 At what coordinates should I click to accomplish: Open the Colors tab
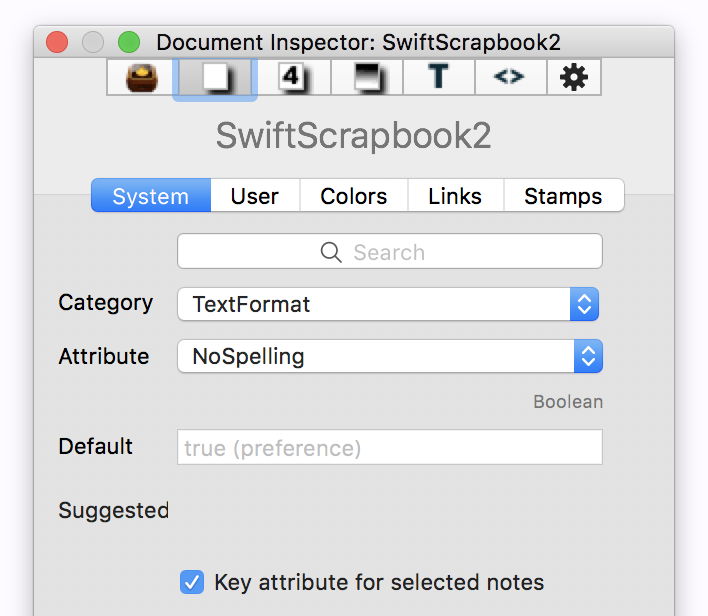[353, 196]
